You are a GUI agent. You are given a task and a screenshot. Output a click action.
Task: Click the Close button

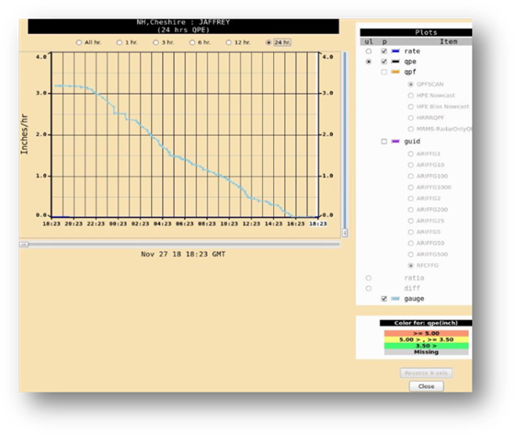[x=426, y=386]
